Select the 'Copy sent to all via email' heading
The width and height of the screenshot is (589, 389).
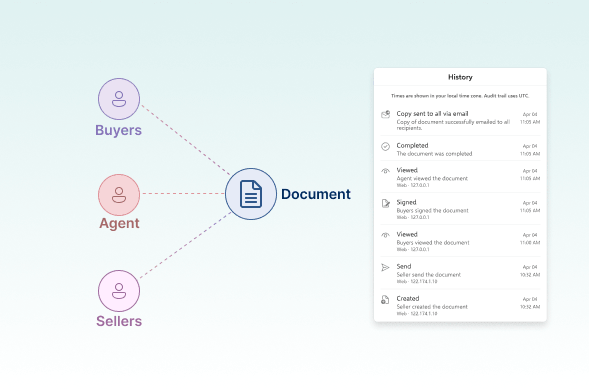pos(432,113)
